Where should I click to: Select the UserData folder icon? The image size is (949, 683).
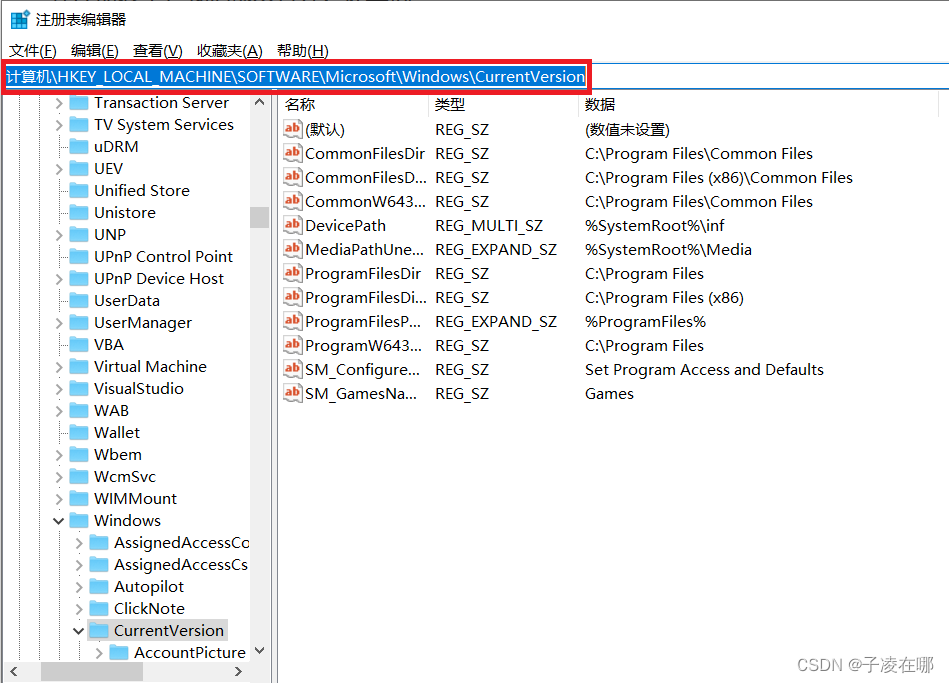click(x=79, y=300)
